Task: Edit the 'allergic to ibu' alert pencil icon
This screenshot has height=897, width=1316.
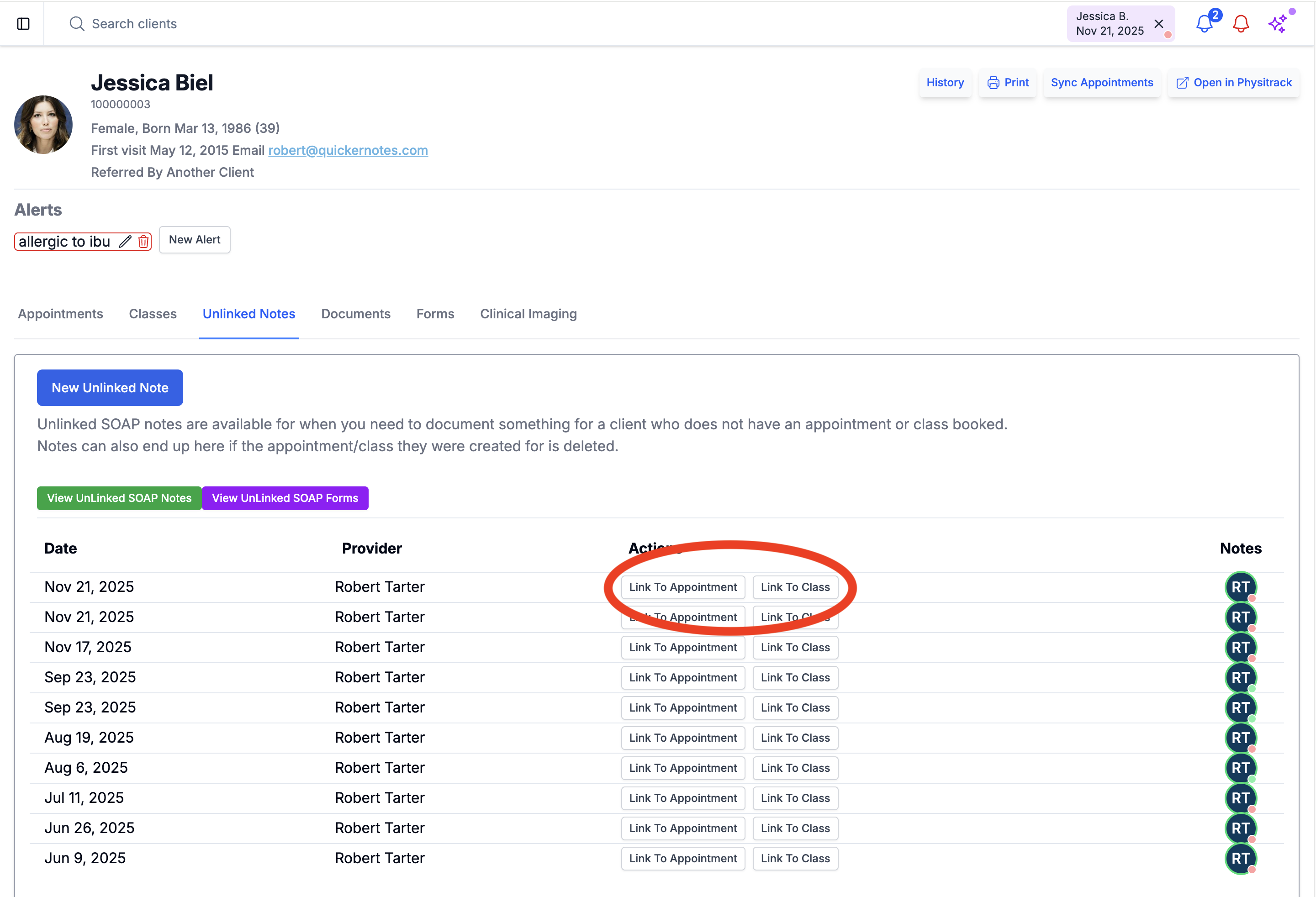Action: [x=125, y=242]
